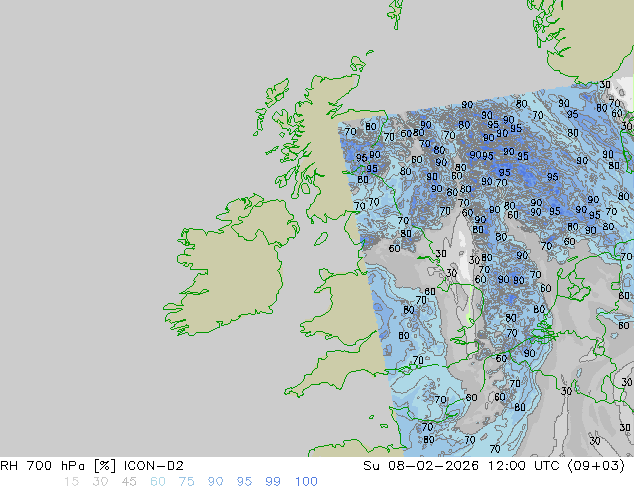Select the legend value "15"
Viewport: 634px width, 490px height.
(71, 482)
